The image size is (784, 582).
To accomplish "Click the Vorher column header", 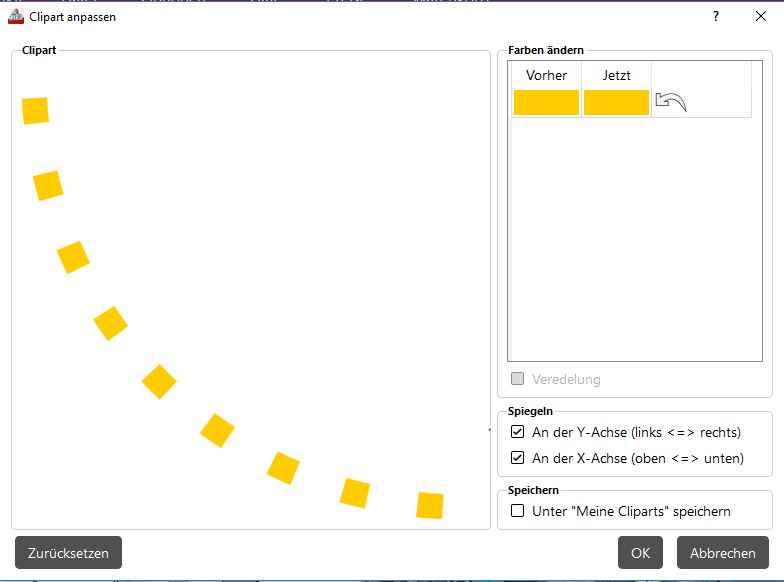I will click(x=546, y=76).
